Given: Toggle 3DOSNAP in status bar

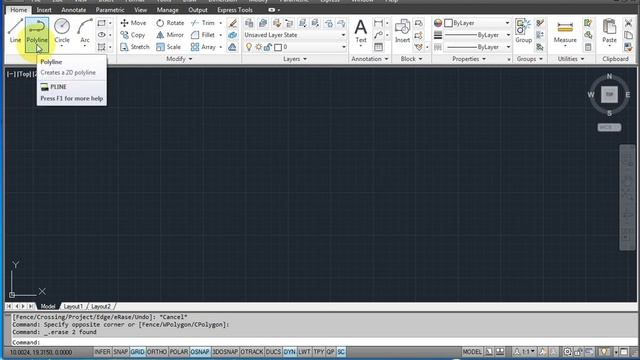Looking at the screenshot, I should point(225,352).
